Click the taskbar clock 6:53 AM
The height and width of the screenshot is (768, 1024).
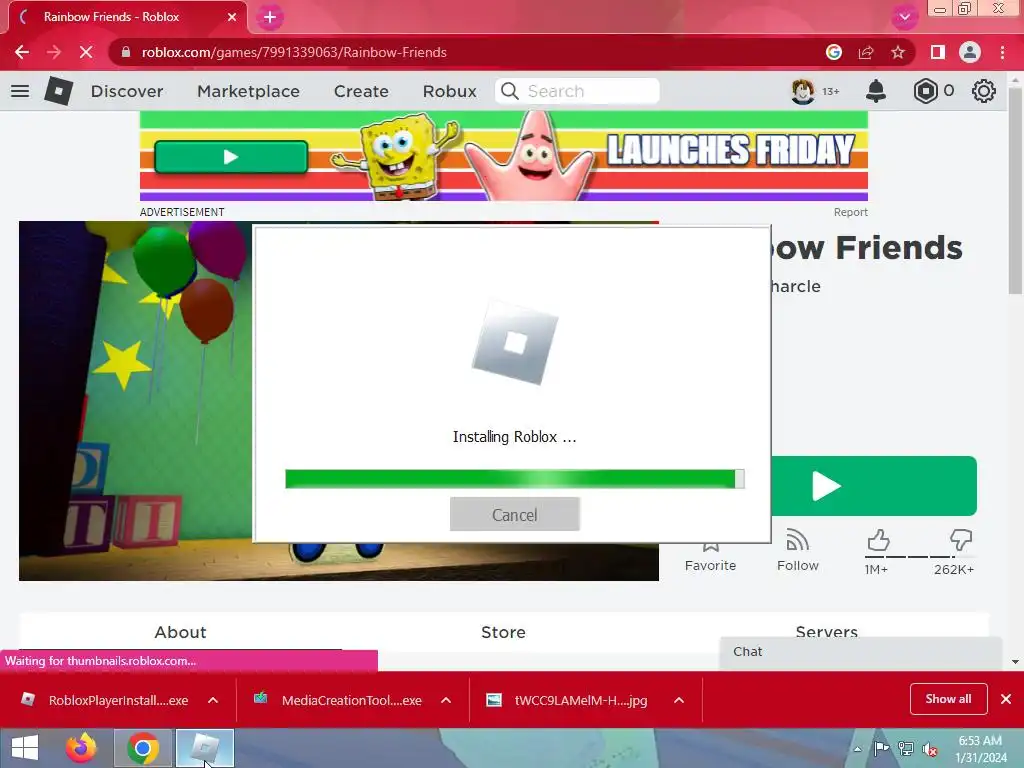[980, 741]
